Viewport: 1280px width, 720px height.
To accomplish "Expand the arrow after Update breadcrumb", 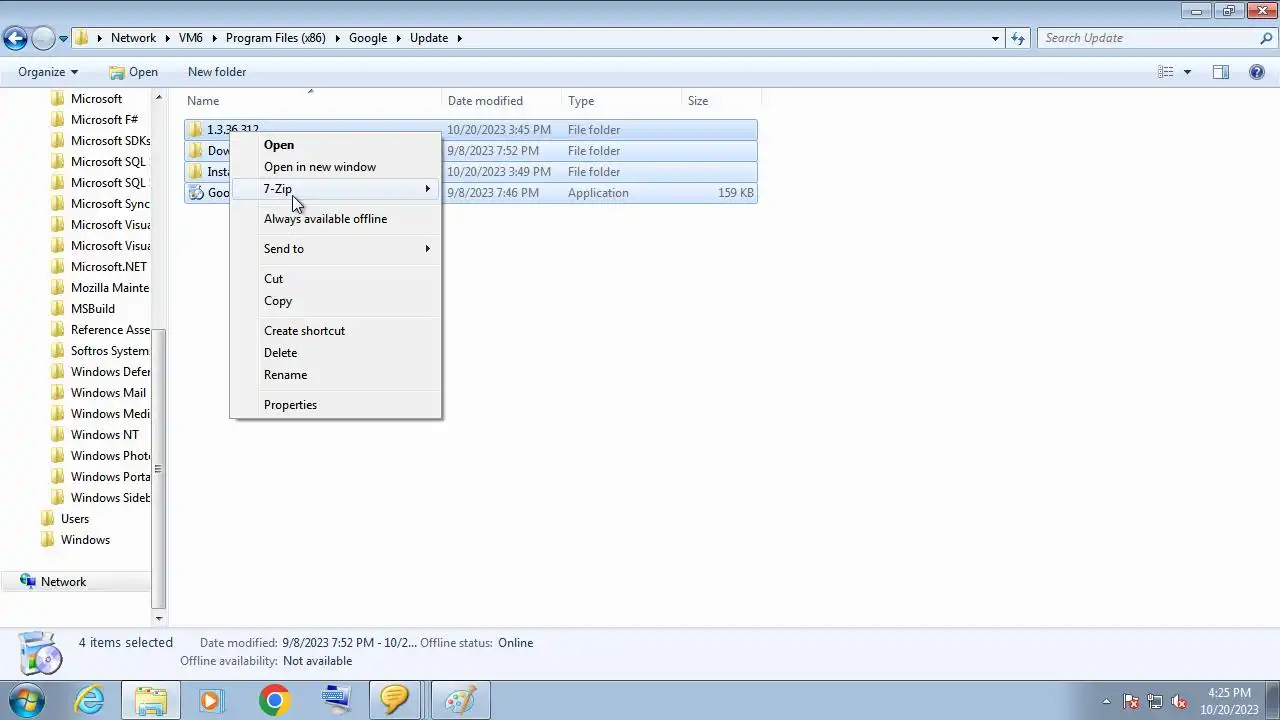I will pos(460,38).
